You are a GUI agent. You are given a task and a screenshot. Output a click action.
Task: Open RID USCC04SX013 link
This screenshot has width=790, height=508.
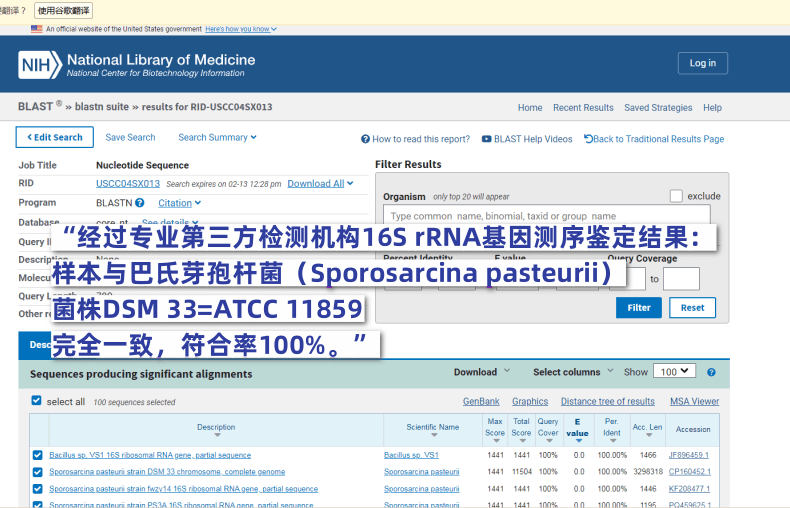tap(128, 183)
